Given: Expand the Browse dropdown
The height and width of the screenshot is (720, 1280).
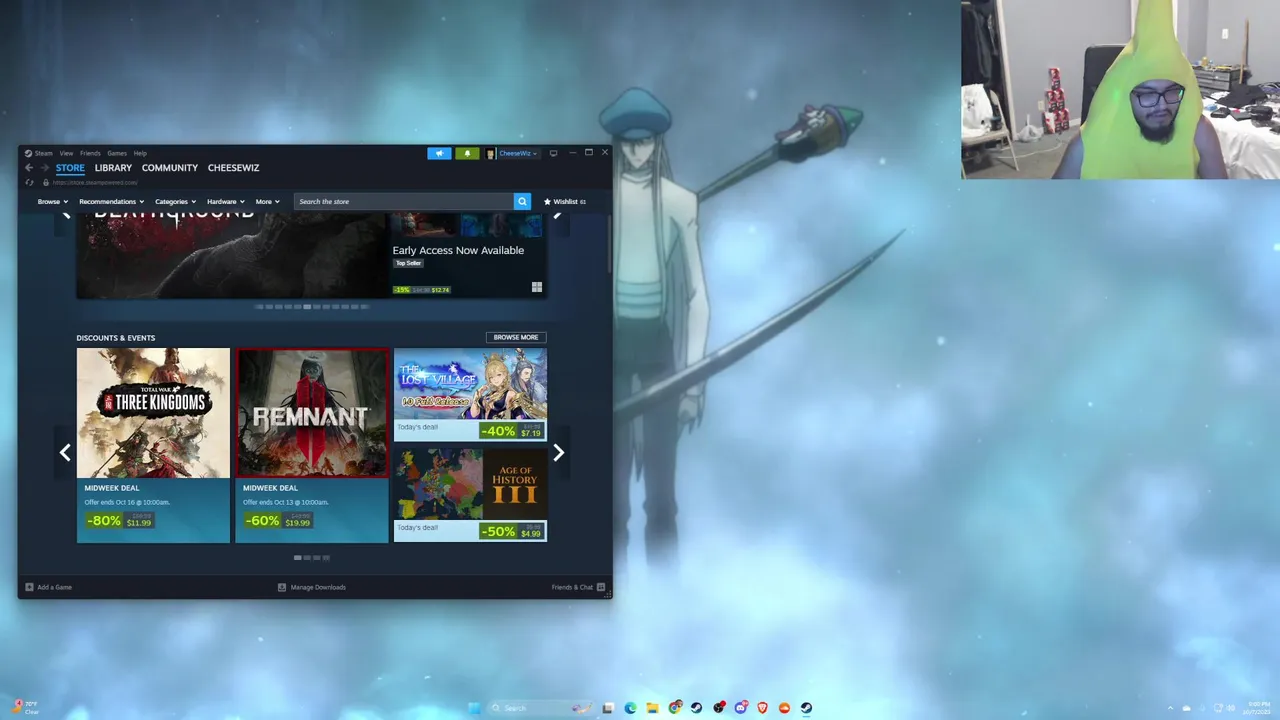Looking at the screenshot, I should click(x=52, y=202).
